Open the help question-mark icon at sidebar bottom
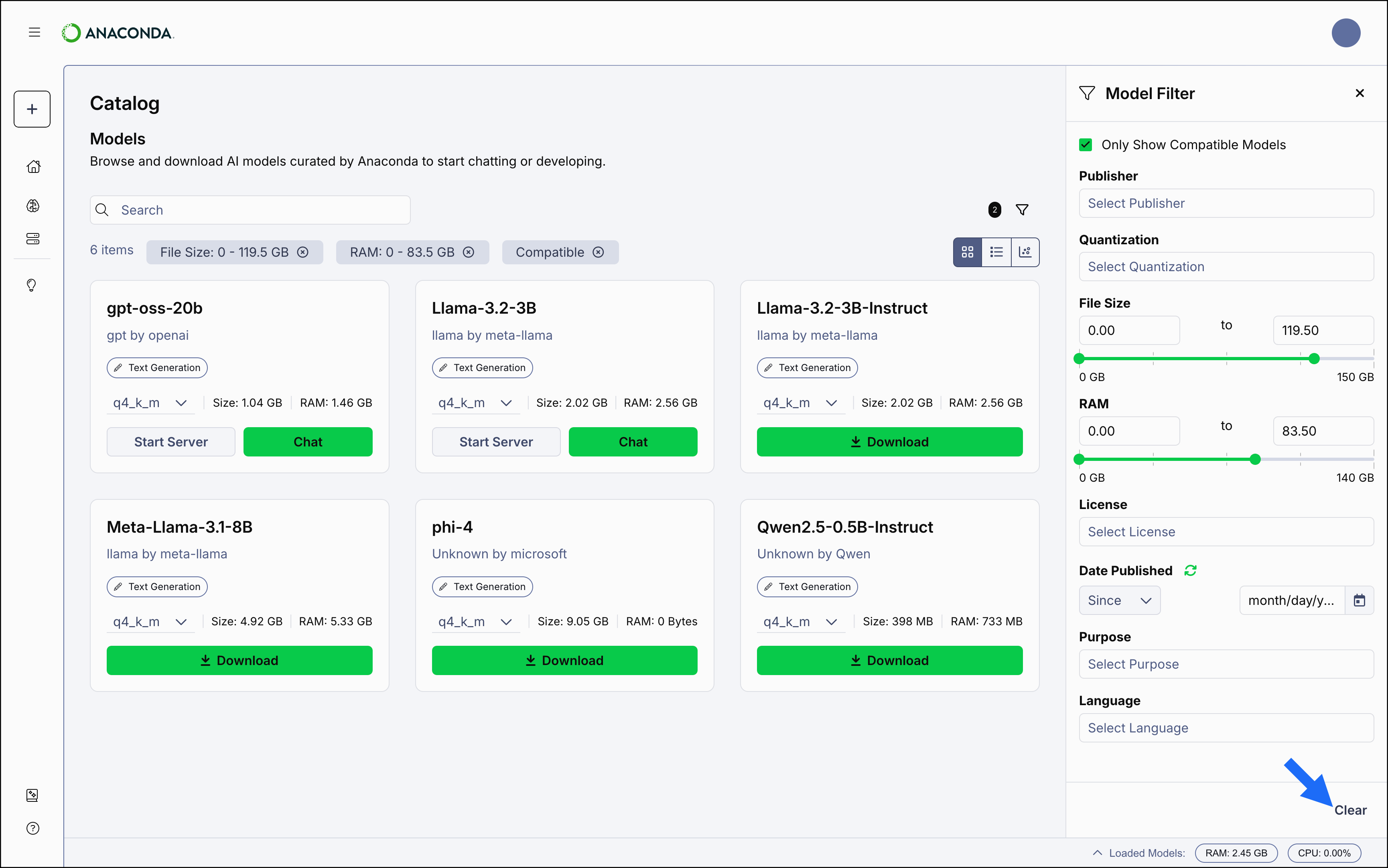Screen dimensions: 1388x868 pyautogui.click(x=33, y=828)
